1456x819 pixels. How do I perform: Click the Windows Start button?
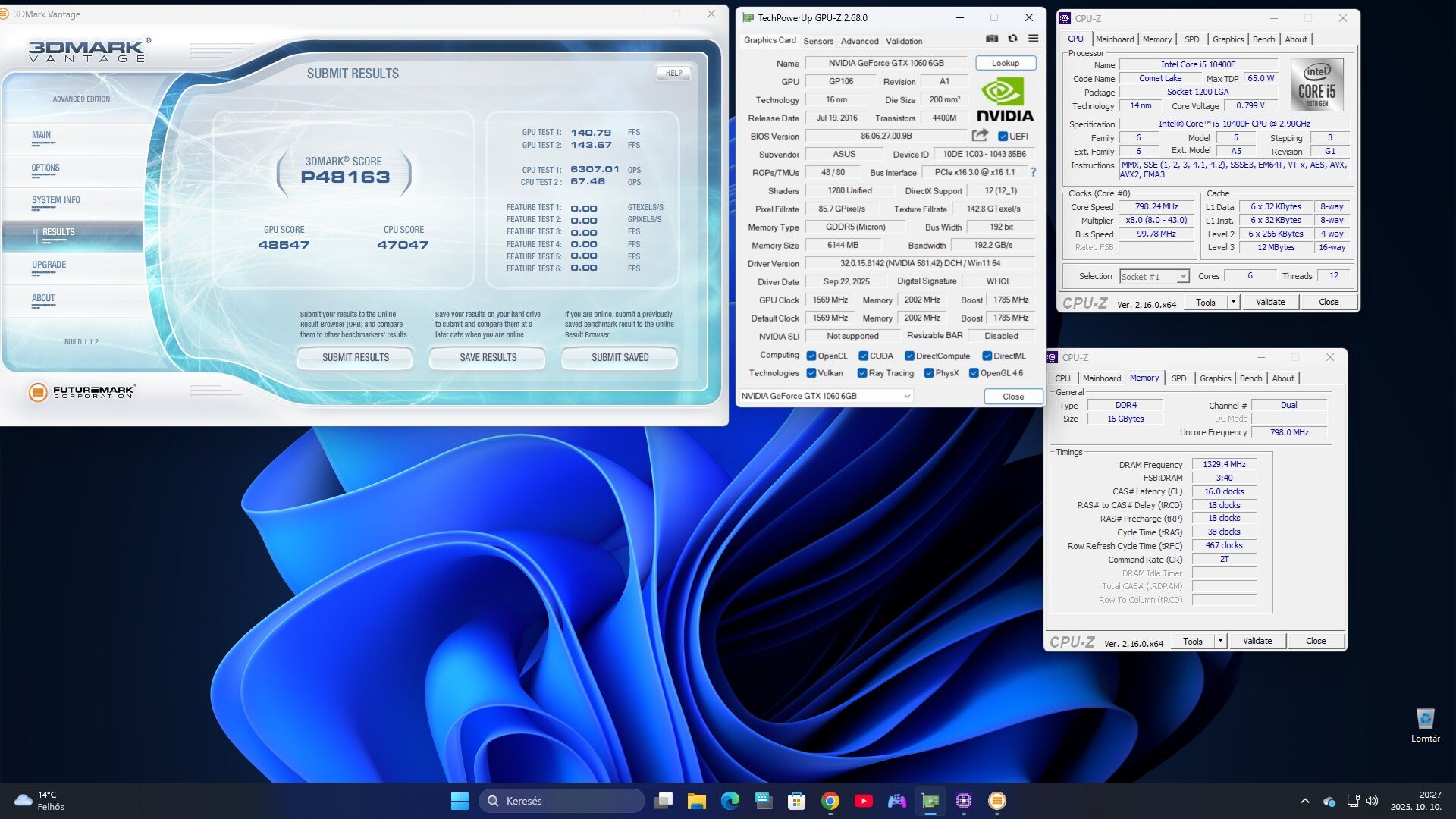click(x=460, y=801)
